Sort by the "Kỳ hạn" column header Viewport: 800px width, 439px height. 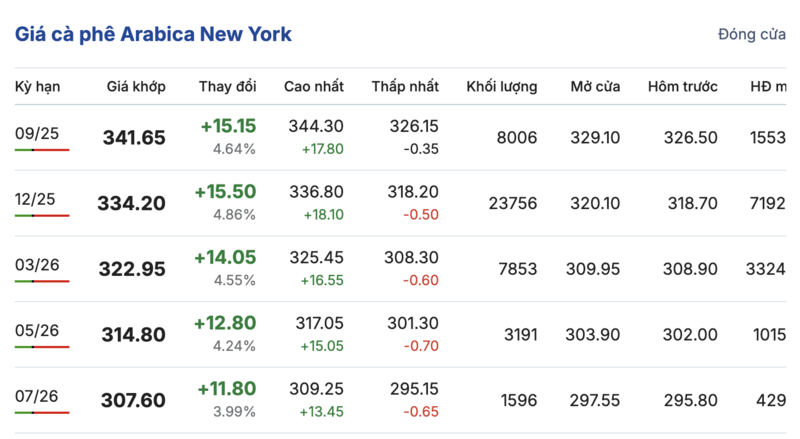pyautogui.click(x=38, y=87)
